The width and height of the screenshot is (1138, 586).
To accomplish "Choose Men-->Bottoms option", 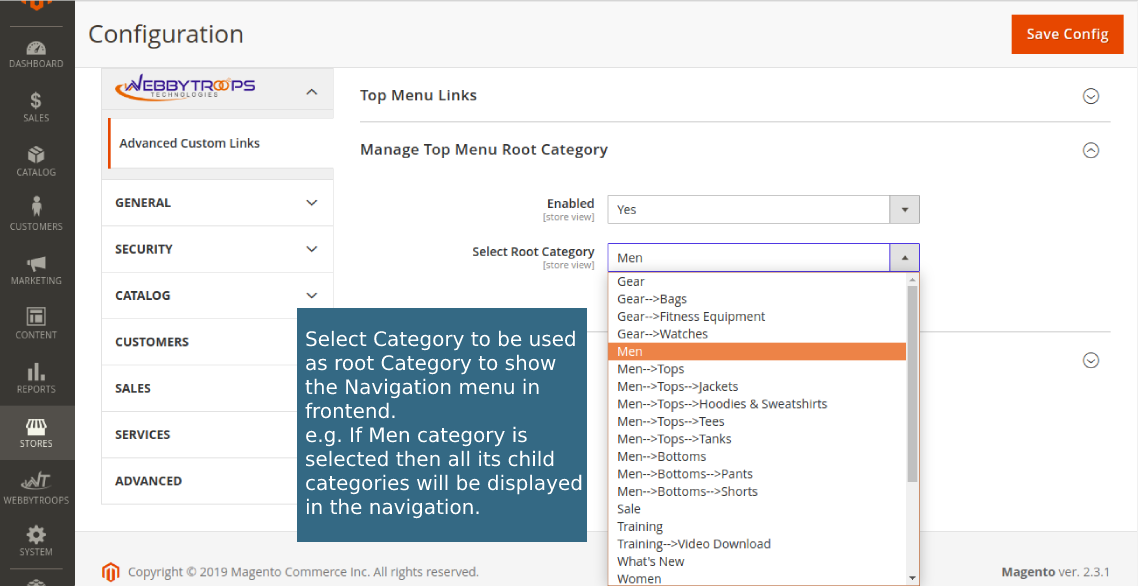I will tap(757, 456).
